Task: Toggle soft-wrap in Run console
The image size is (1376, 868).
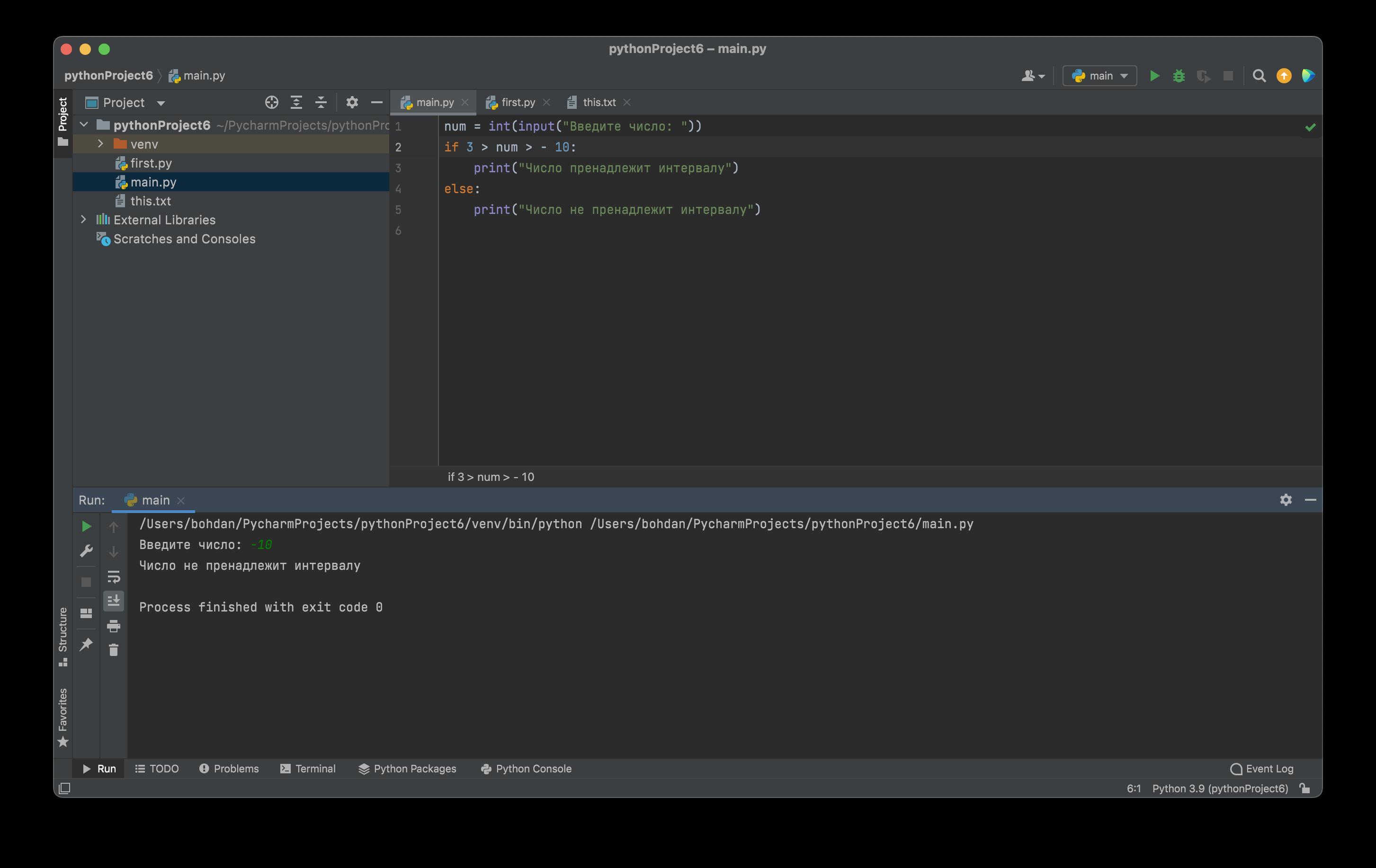Action: coord(113,577)
